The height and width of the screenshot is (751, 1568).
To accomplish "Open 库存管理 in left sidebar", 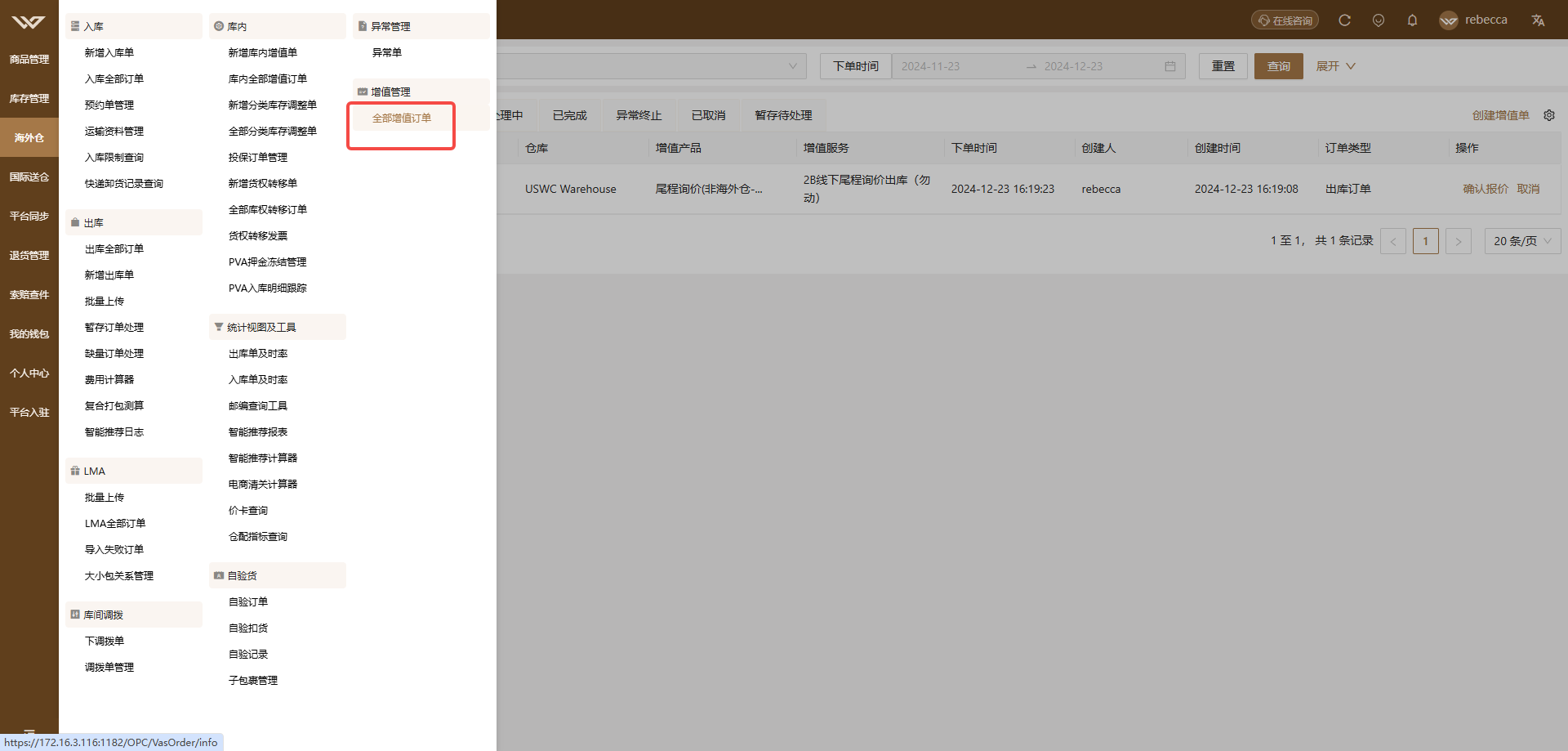I will tap(29, 98).
